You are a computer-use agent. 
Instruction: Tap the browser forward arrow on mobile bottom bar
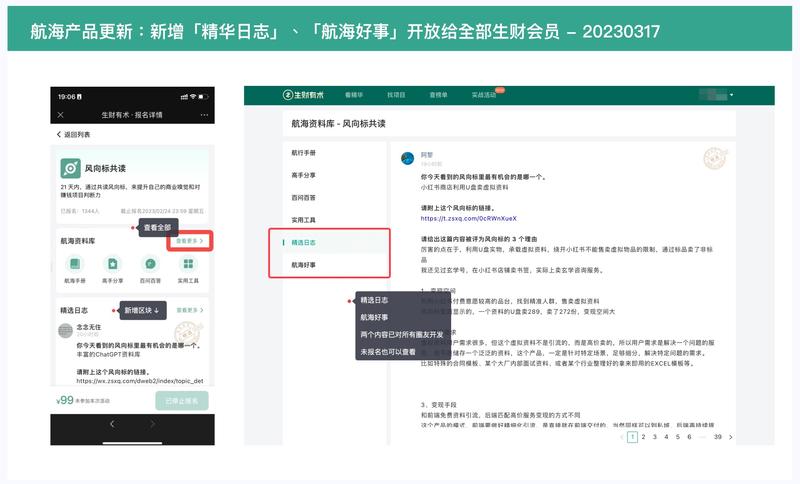point(152,424)
